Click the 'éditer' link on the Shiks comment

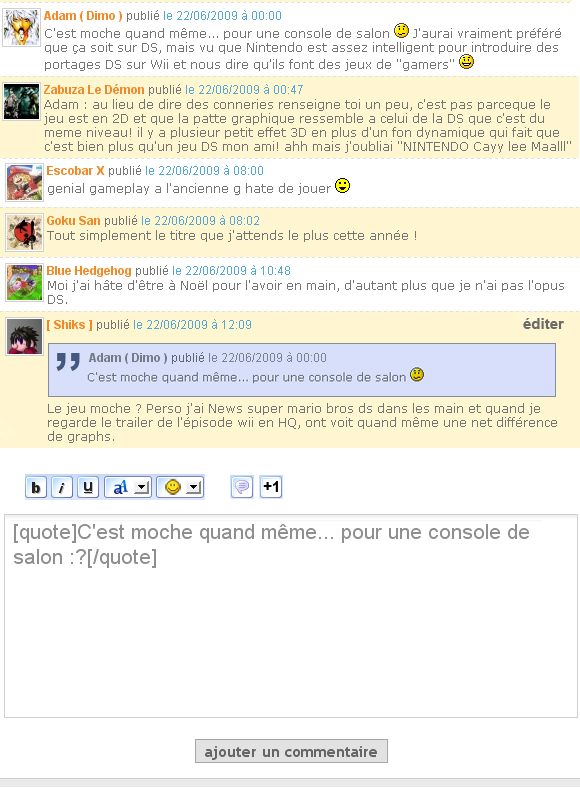(543, 324)
